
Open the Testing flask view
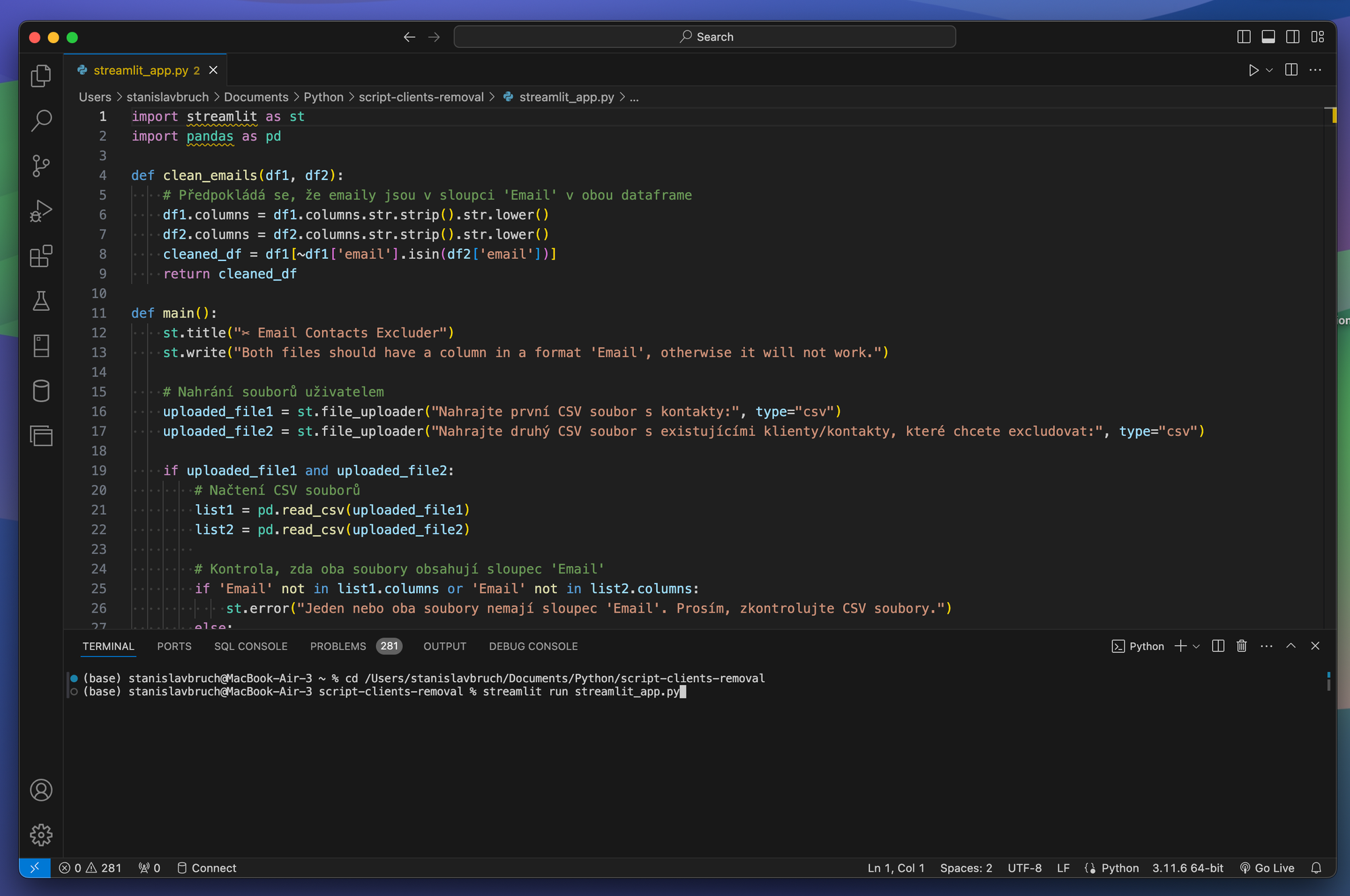point(41,301)
